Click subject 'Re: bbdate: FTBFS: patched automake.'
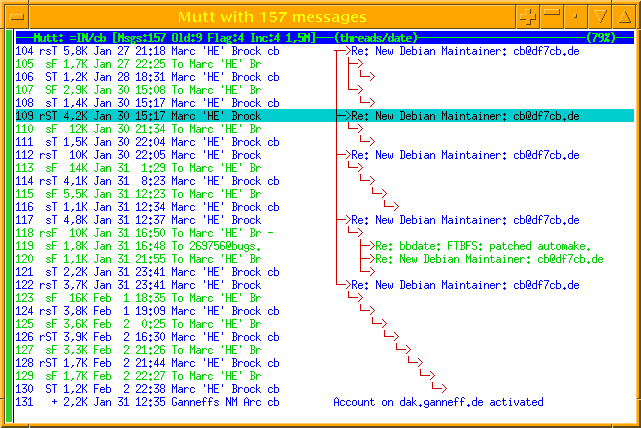641x428 pixels. (483, 246)
